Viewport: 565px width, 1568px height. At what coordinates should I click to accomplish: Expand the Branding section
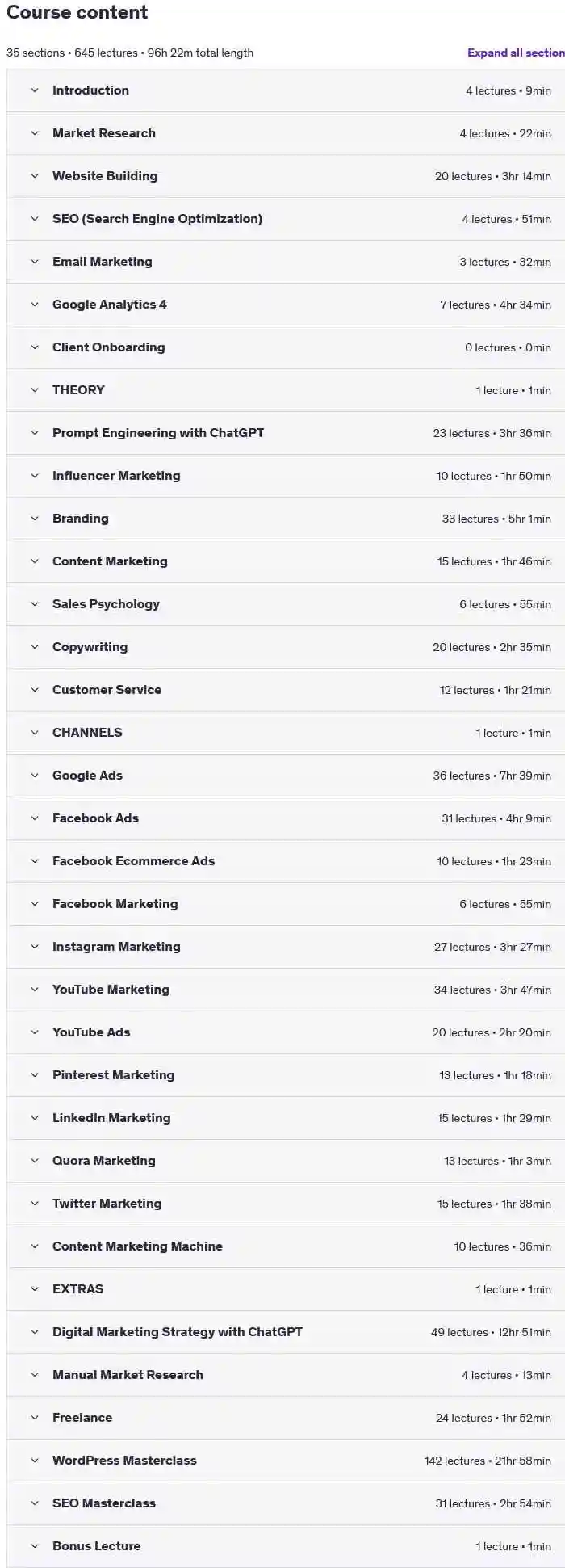[286, 519]
